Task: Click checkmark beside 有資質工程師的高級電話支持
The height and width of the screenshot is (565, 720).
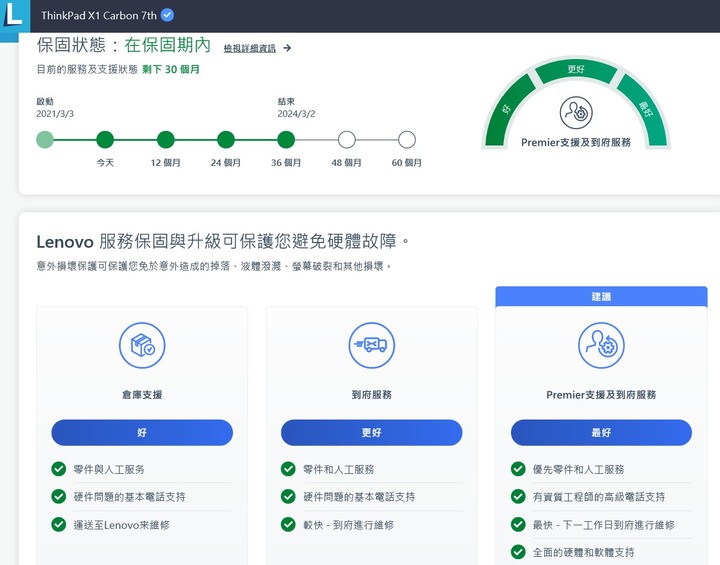Action: tap(518, 497)
